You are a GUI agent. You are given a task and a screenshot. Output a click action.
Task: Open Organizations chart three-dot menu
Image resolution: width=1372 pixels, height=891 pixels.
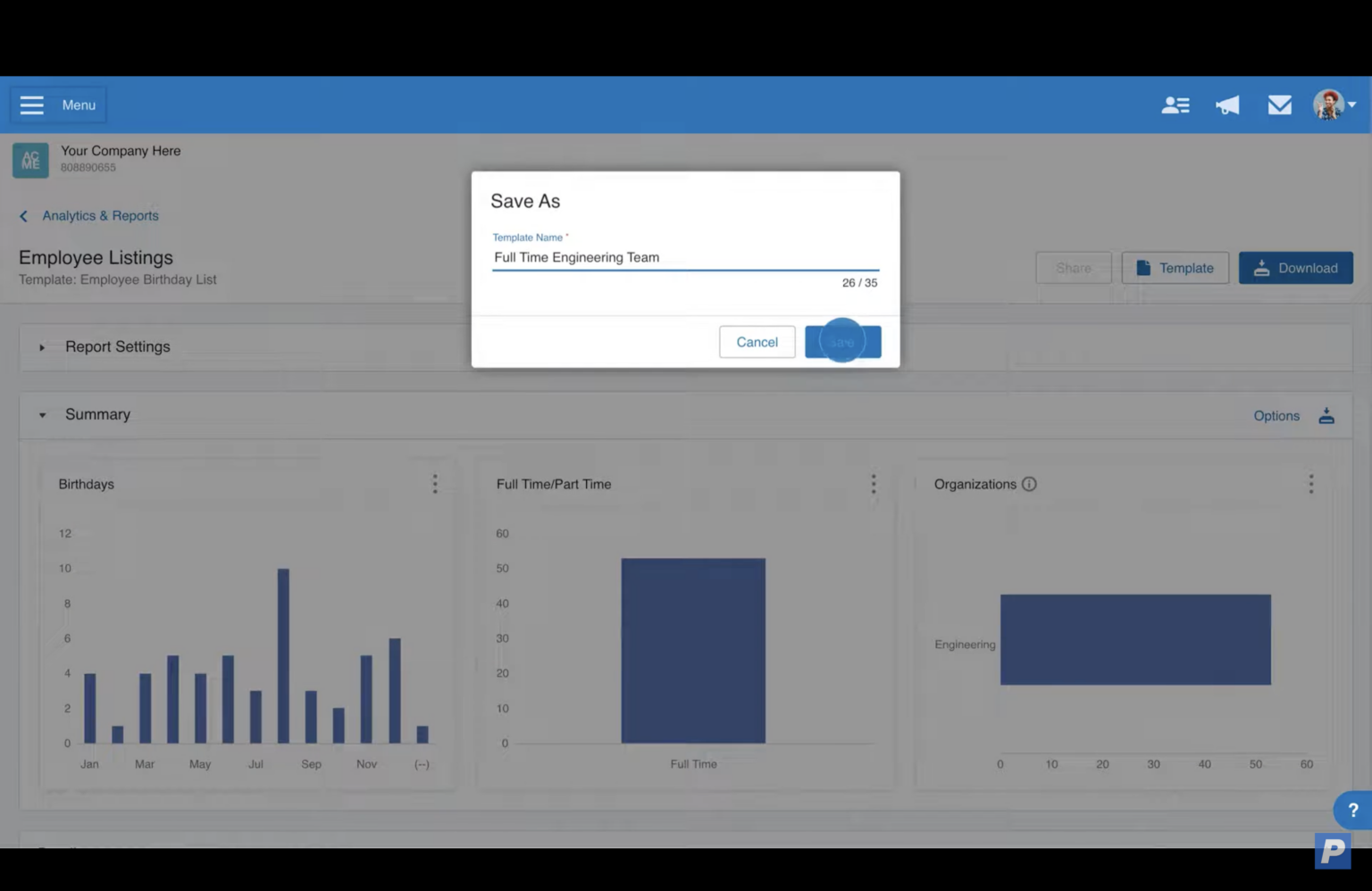pos(1310,484)
